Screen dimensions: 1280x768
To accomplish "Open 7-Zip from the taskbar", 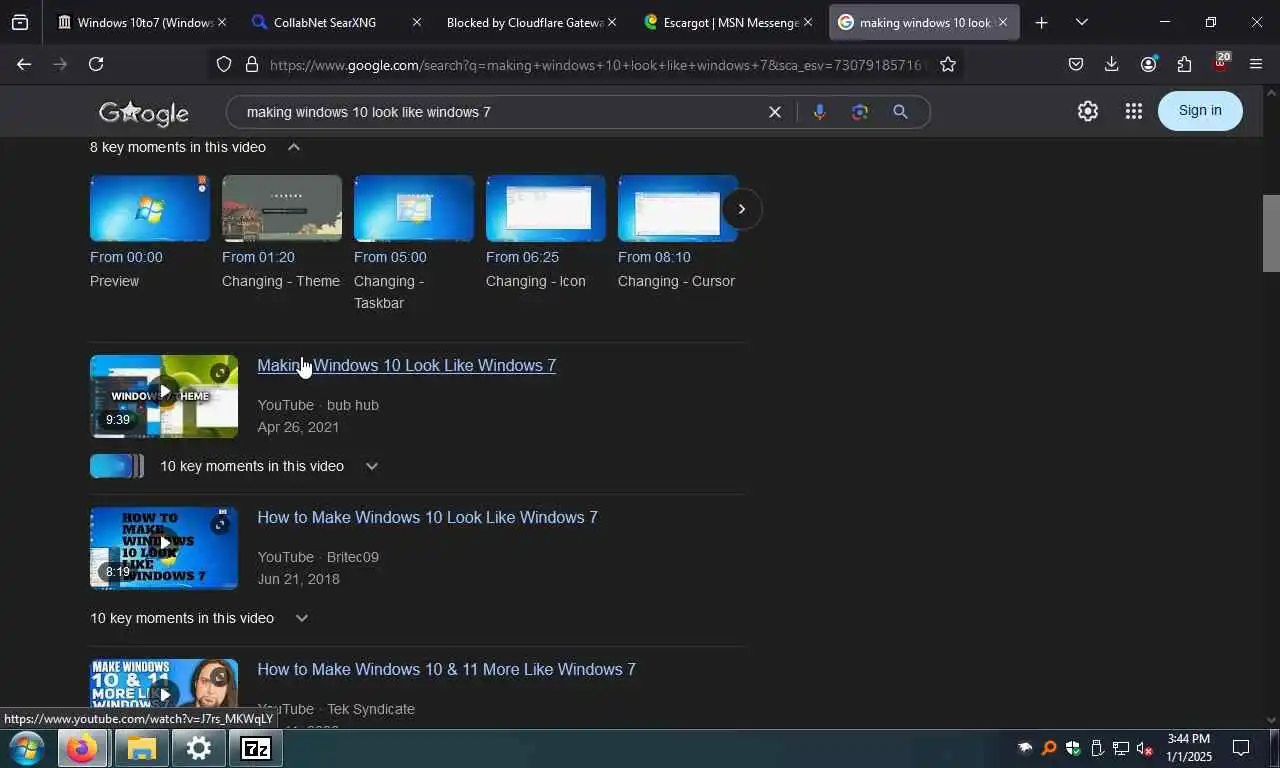I will click(x=256, y=748).
